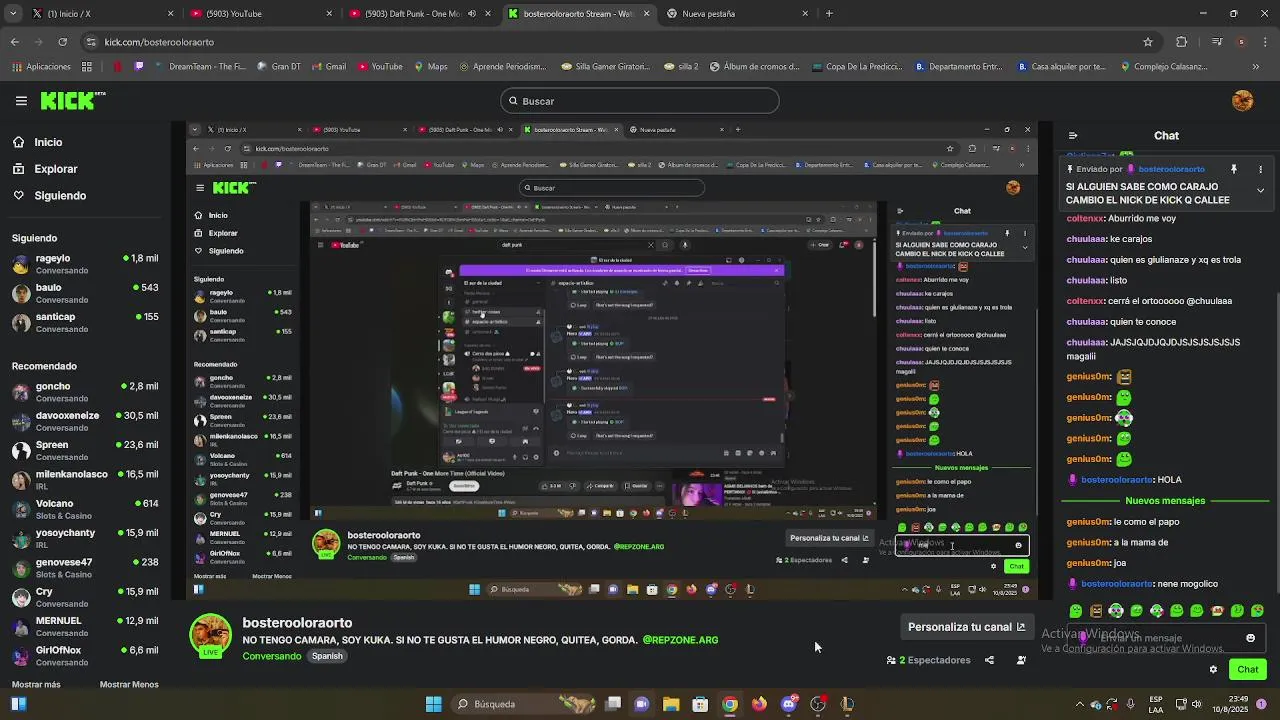Open Spreen recommended channel
The image size is (1280, 720).
click(85, 450)
